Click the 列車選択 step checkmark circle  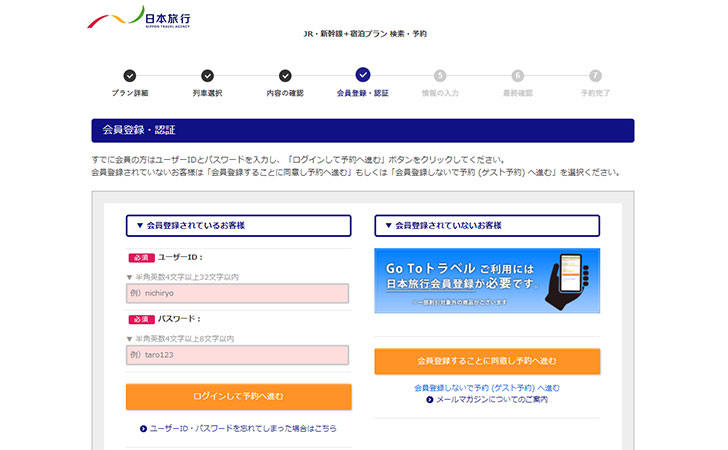[208, 75]
